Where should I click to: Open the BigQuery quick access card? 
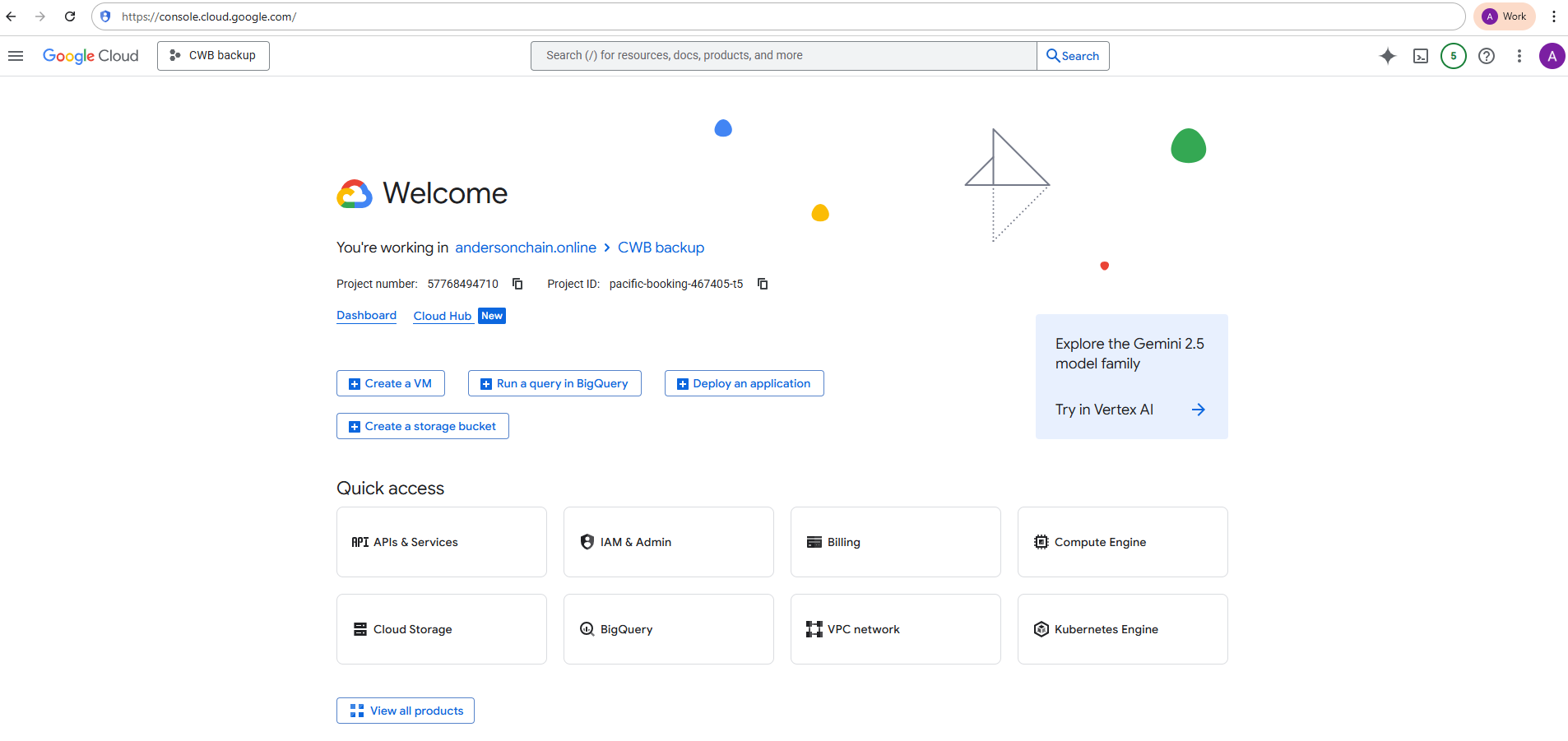click(669, 629)
